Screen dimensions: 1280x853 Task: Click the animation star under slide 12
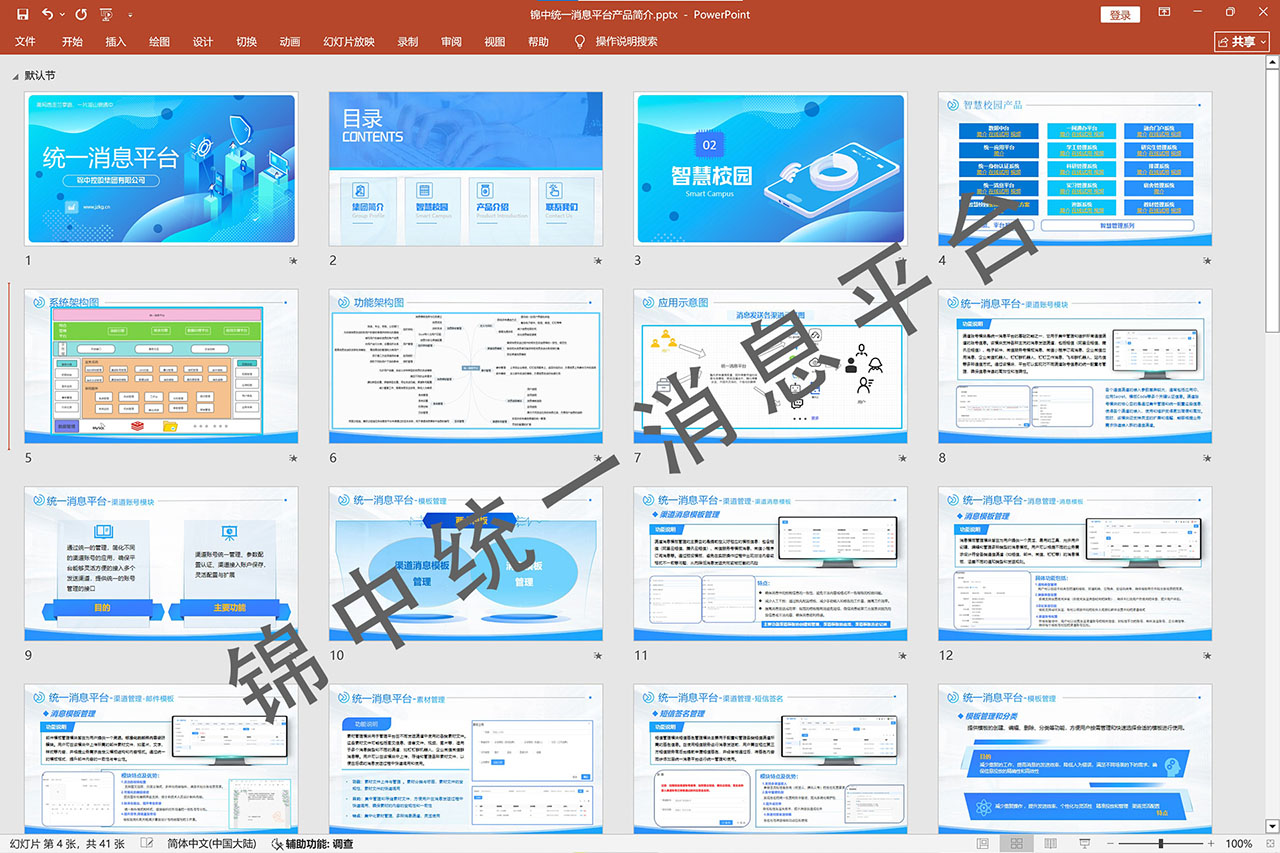pos(1206,655)
